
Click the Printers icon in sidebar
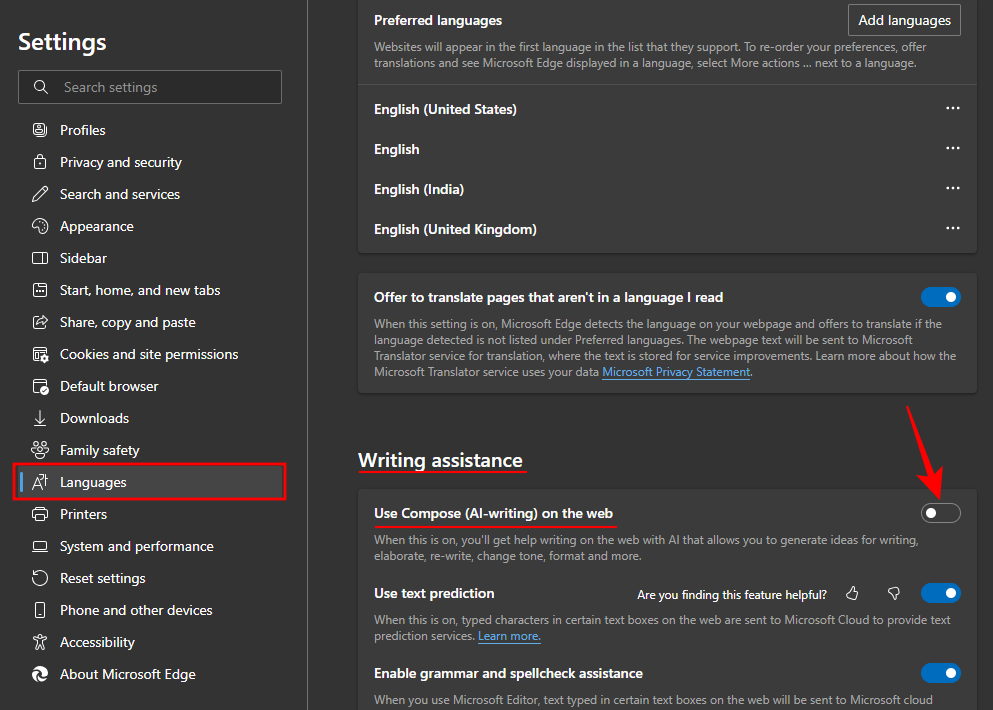(x=40, y=514)
